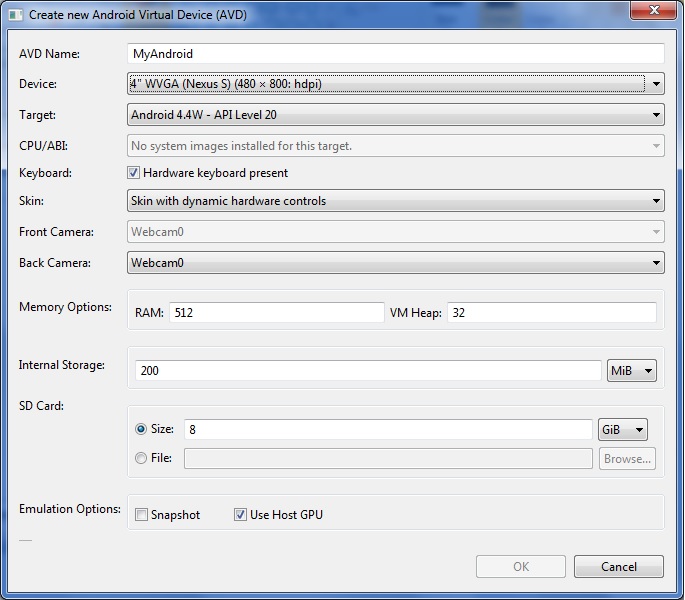Click the 'AVD Name:' label
Screen dimensions: 685x600
point(49,54)
